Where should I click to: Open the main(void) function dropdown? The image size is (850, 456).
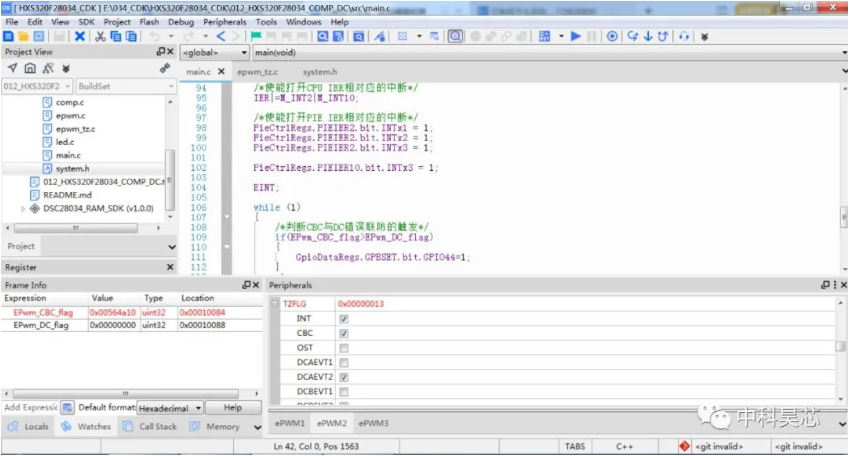(x=550, y=53)
